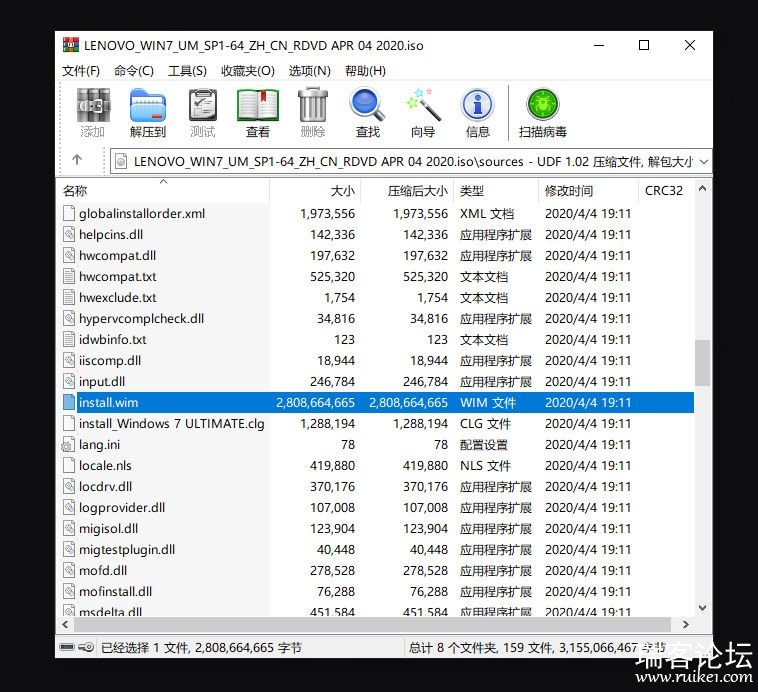758x692 pixels.
Task: Select the mofinstall.dll file name
Action: point(116,592)
